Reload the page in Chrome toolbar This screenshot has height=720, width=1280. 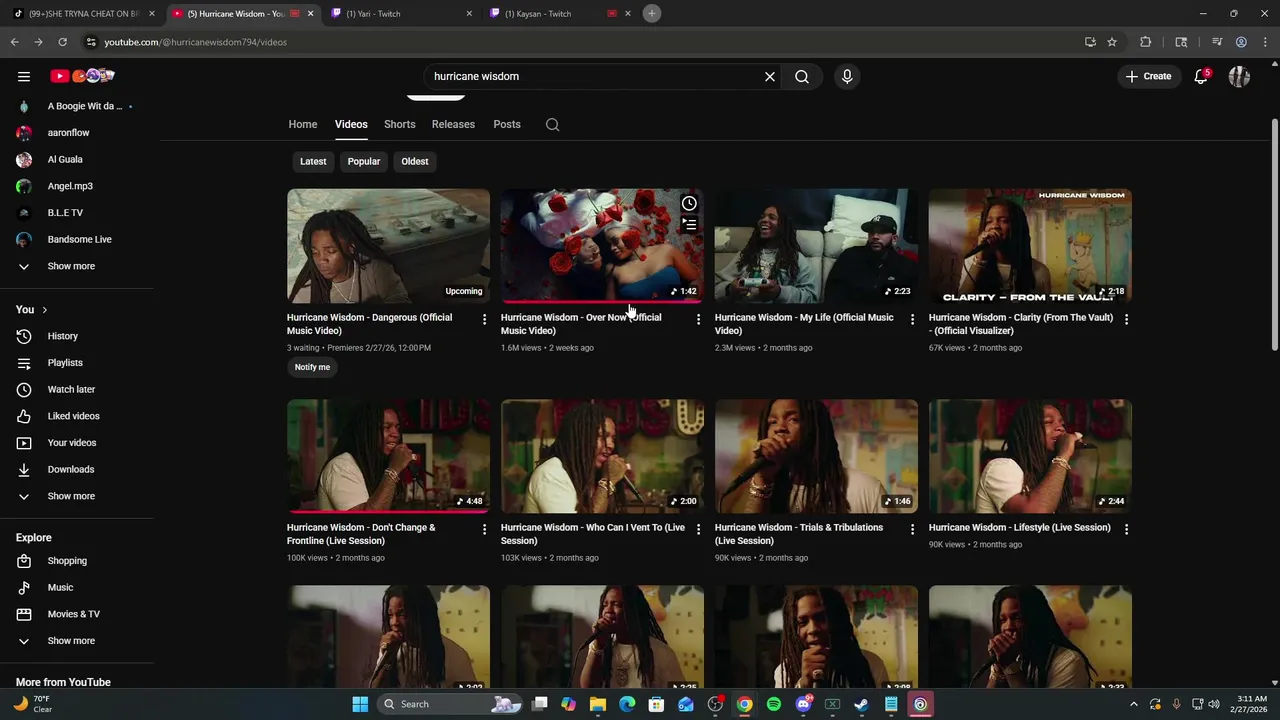[62, 42]
